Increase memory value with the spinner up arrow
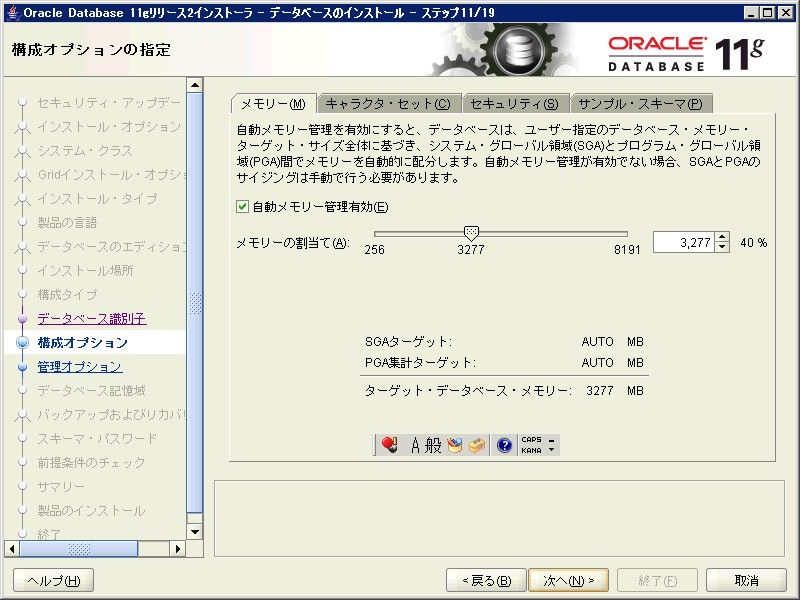The image size is (800, 600). (x=723, y=237)
